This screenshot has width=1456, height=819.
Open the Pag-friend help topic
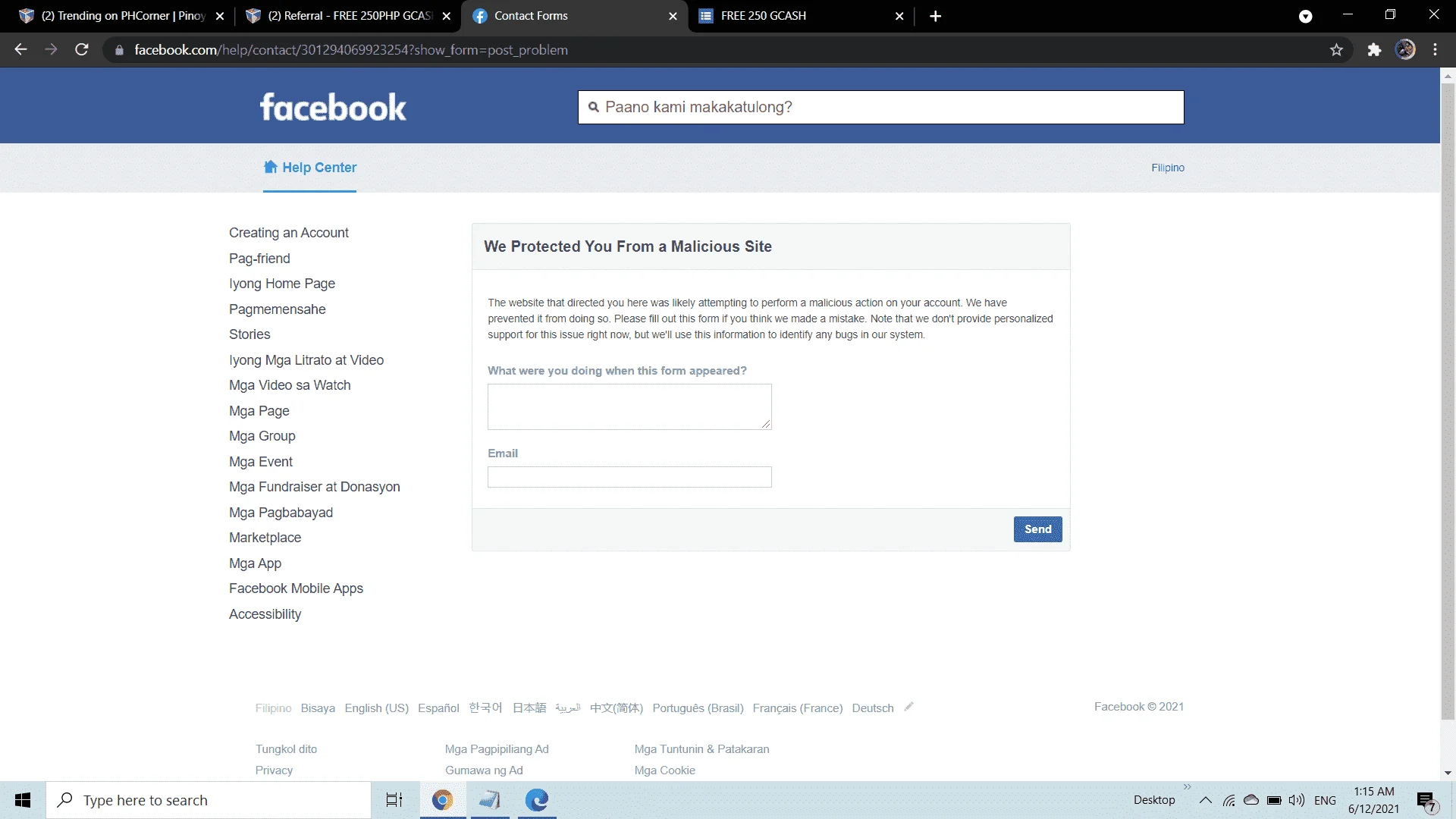(x=259, y=259)
